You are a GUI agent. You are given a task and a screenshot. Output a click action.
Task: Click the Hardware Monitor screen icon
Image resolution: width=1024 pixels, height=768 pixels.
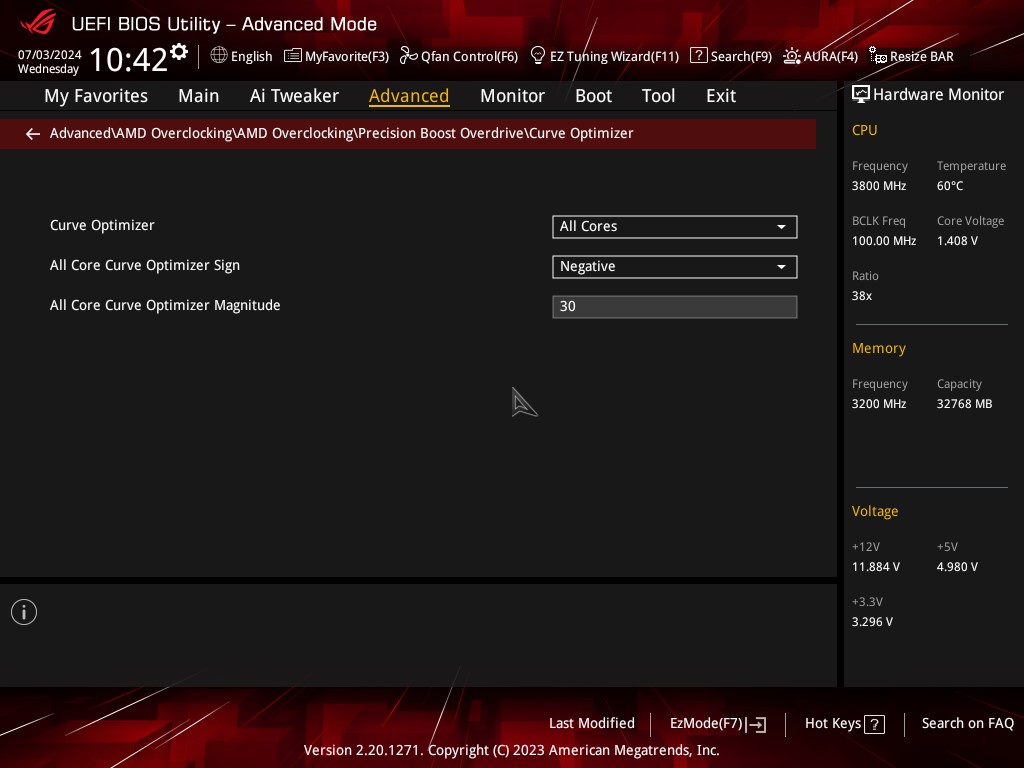[861, 95]
